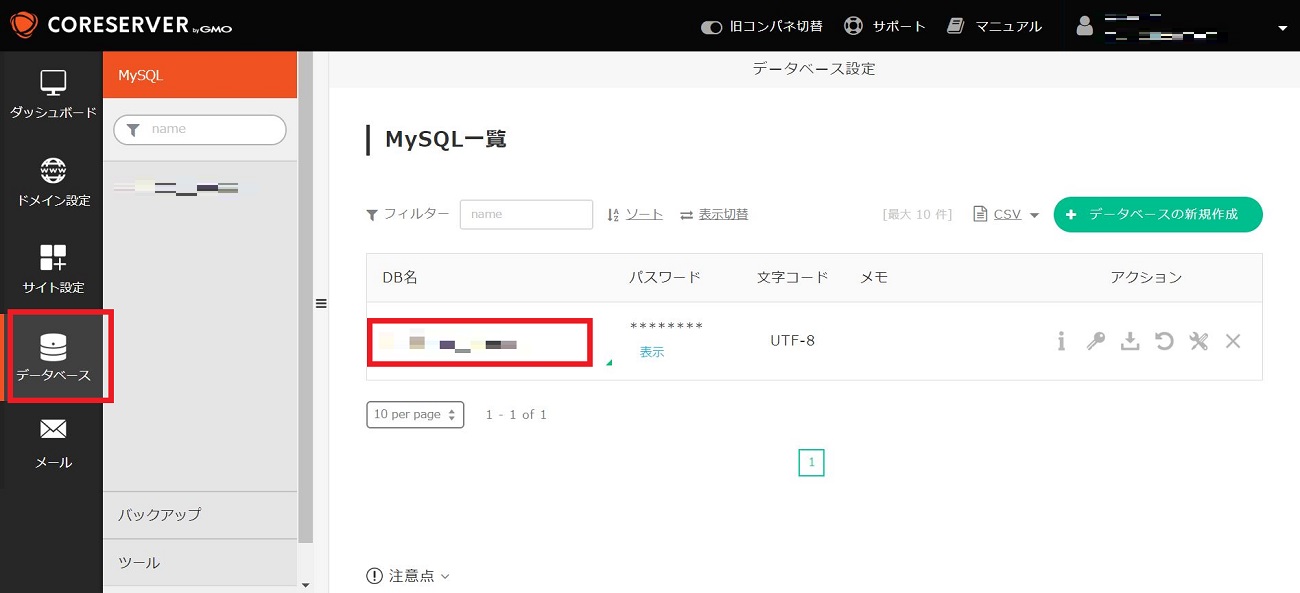Click the database info icon

(1061, 342)
